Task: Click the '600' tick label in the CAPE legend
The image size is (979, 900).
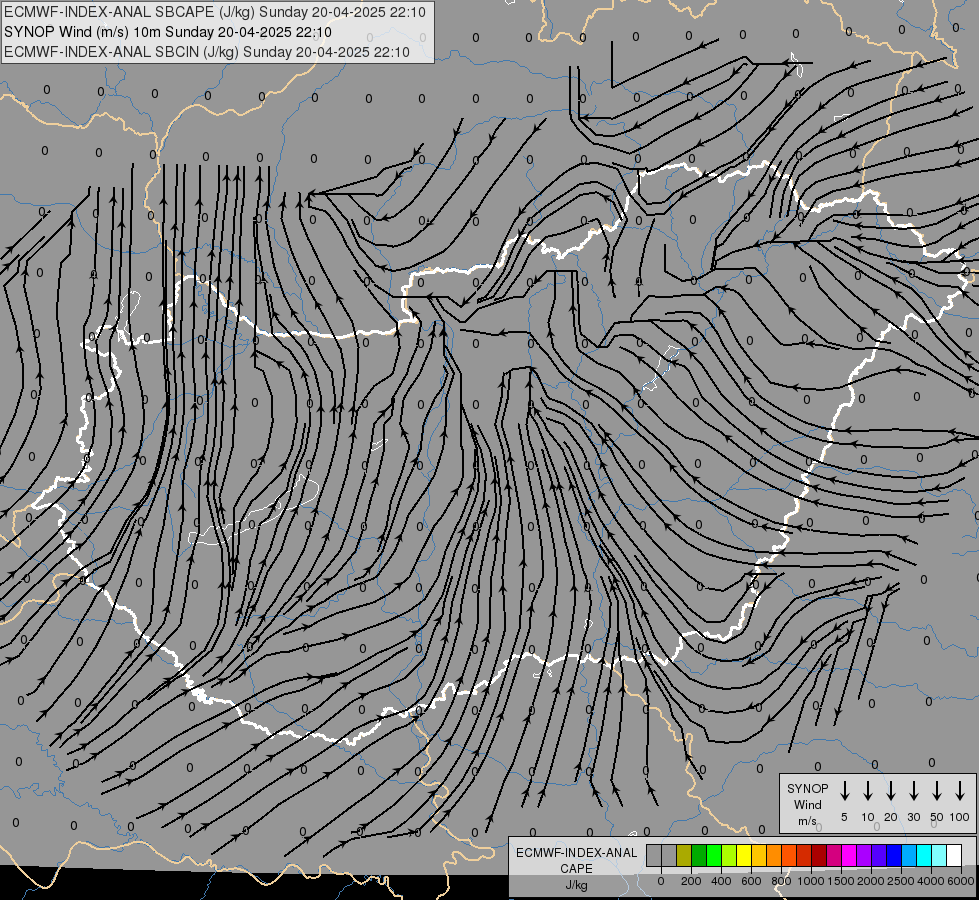Action: [x=751, y=881]
